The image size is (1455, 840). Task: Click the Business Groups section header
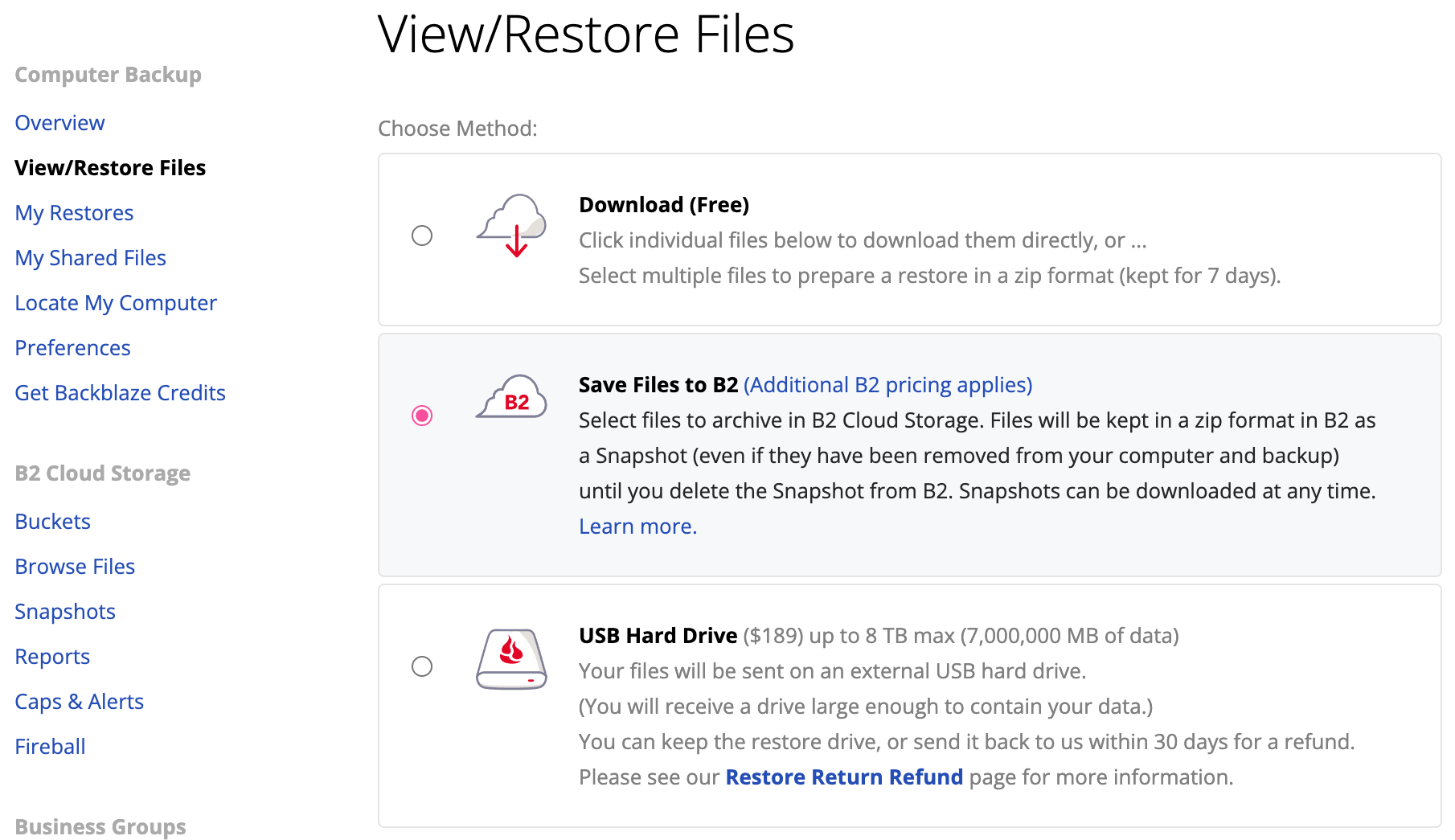(100, 827)
